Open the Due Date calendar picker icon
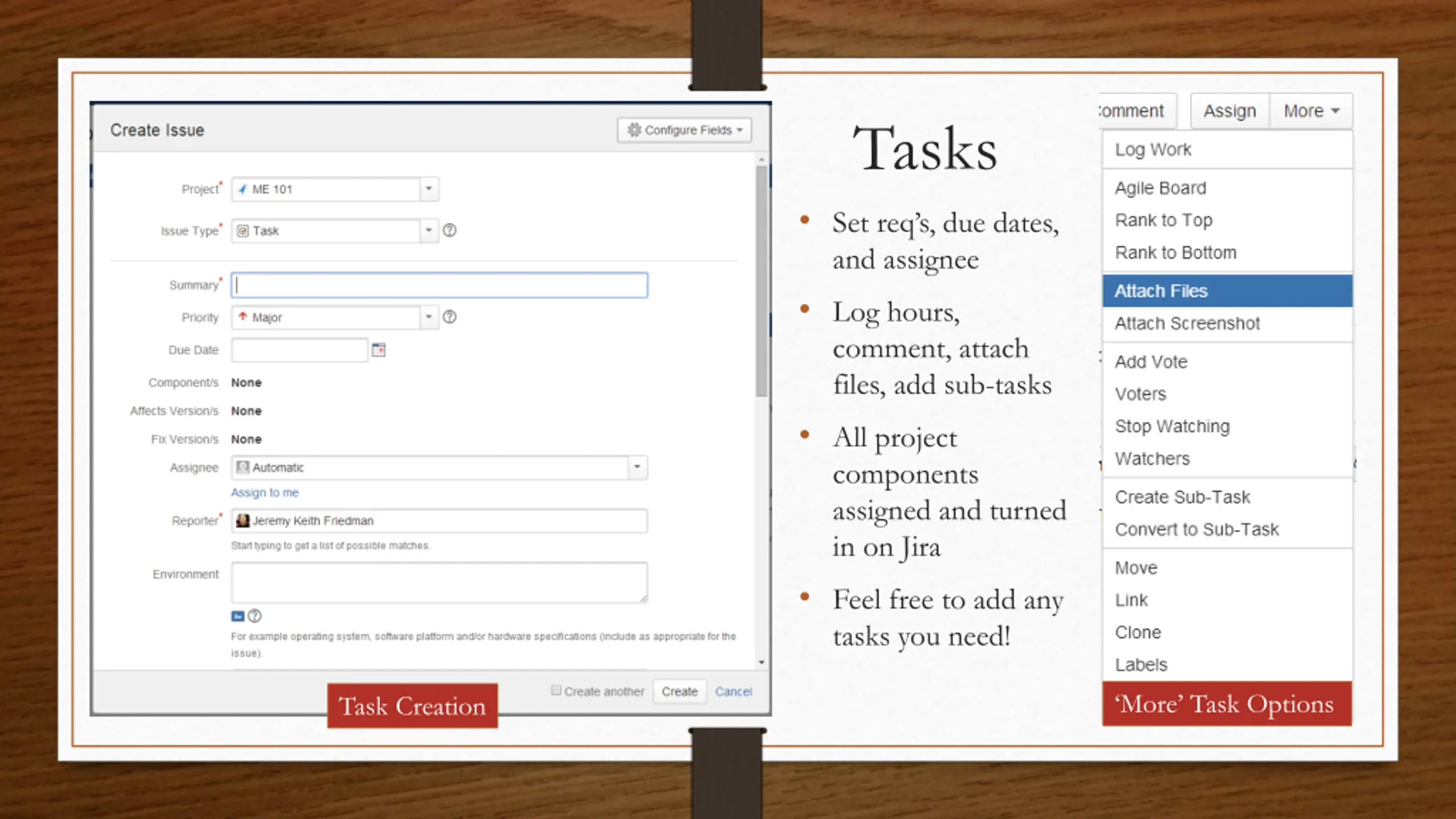This screenshot has height=819, width=1456. tap(378, 349)
